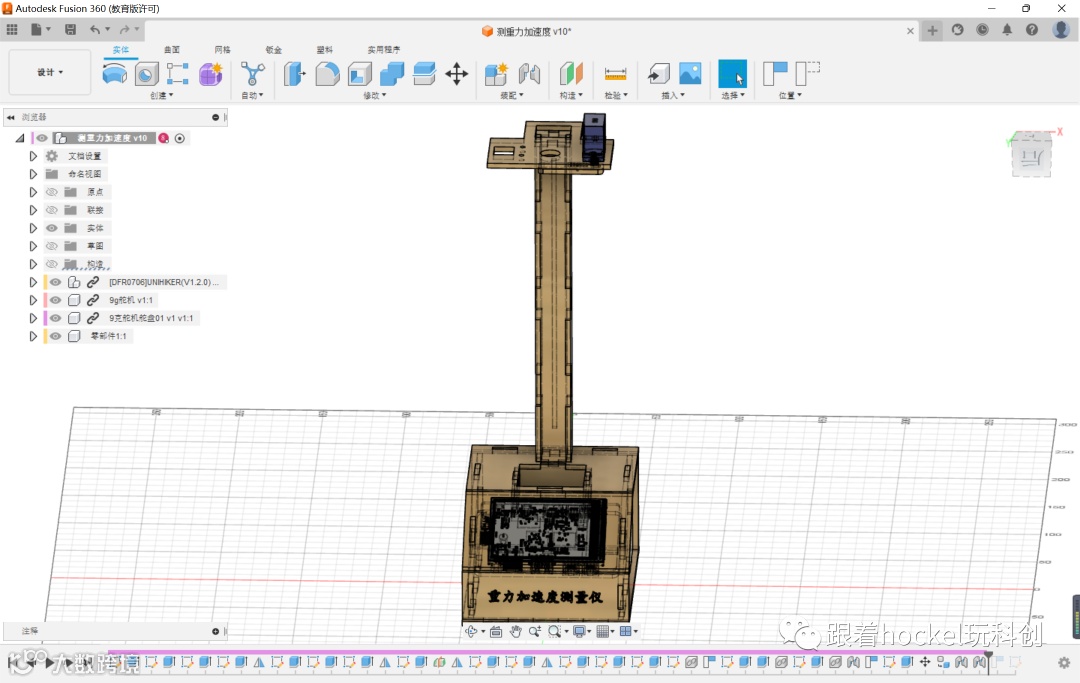Select the Fillet tool in the modify group

click(x=327, y=73)
